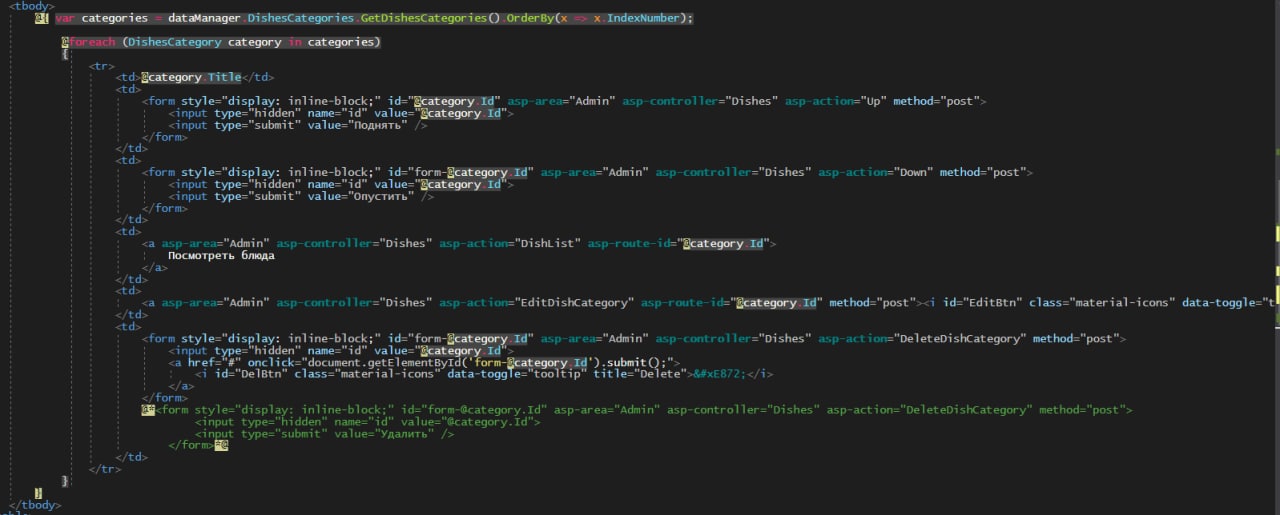This screenshot has height=515, width=1280.
Task: Click the "Посмотреть блюда" link text
Action: pos(221,255)
